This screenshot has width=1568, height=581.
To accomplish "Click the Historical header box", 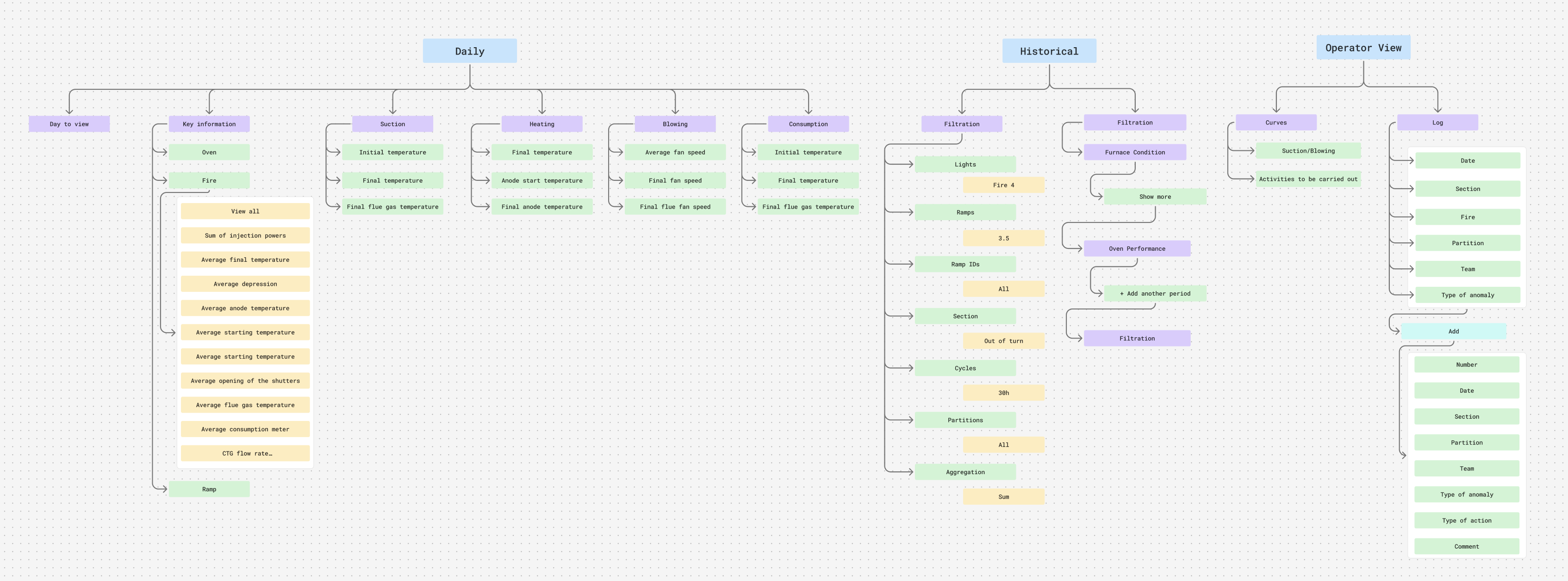I will 1049,51.
